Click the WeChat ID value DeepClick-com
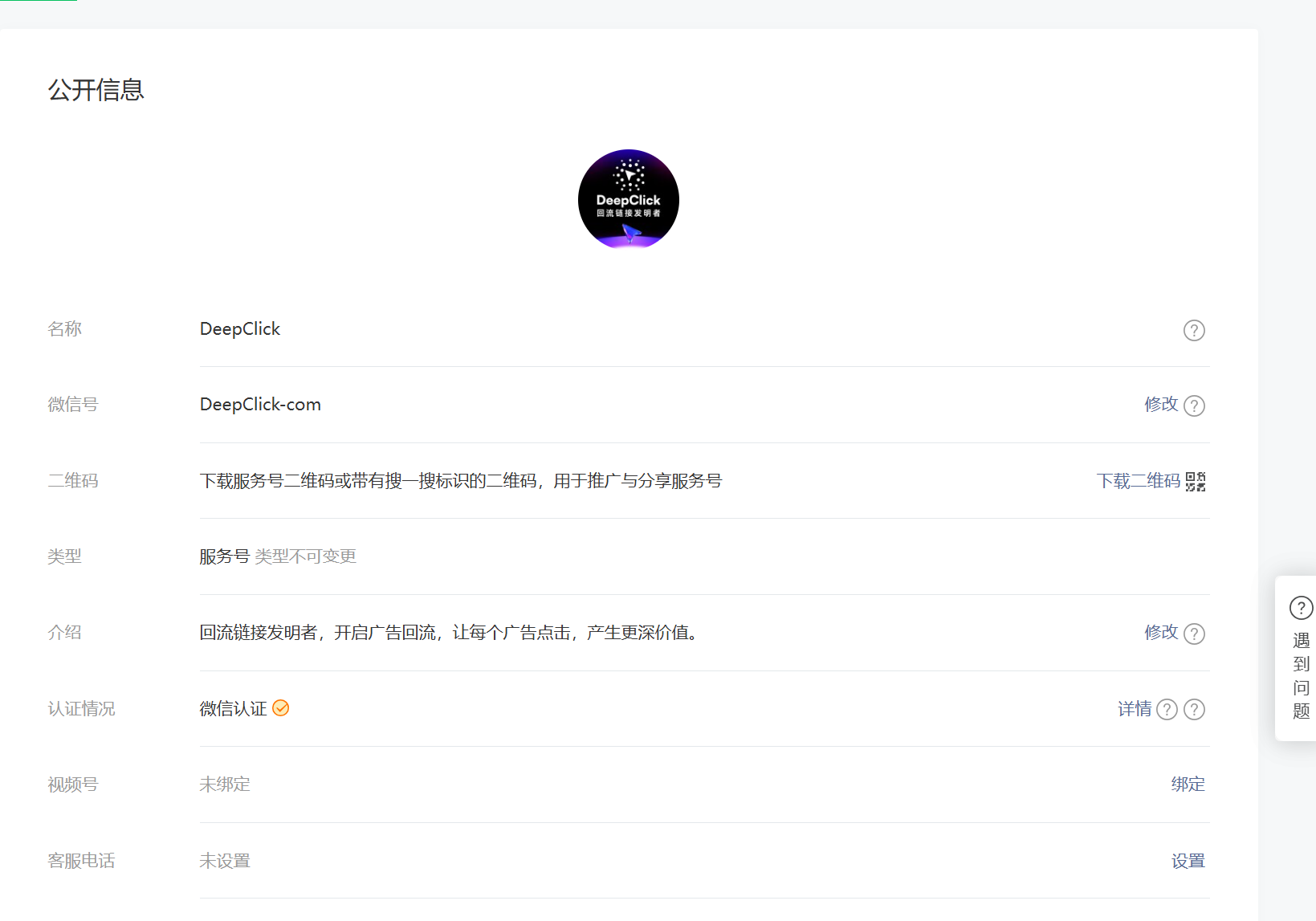The width and height of the screenshot is (1316, 921). (260, 405)
